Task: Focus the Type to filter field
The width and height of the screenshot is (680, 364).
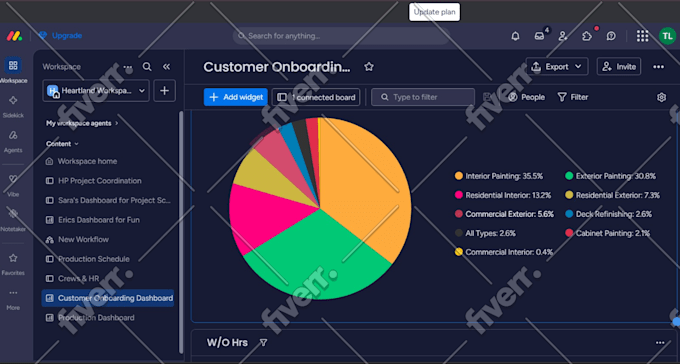Action: point(423,97)
